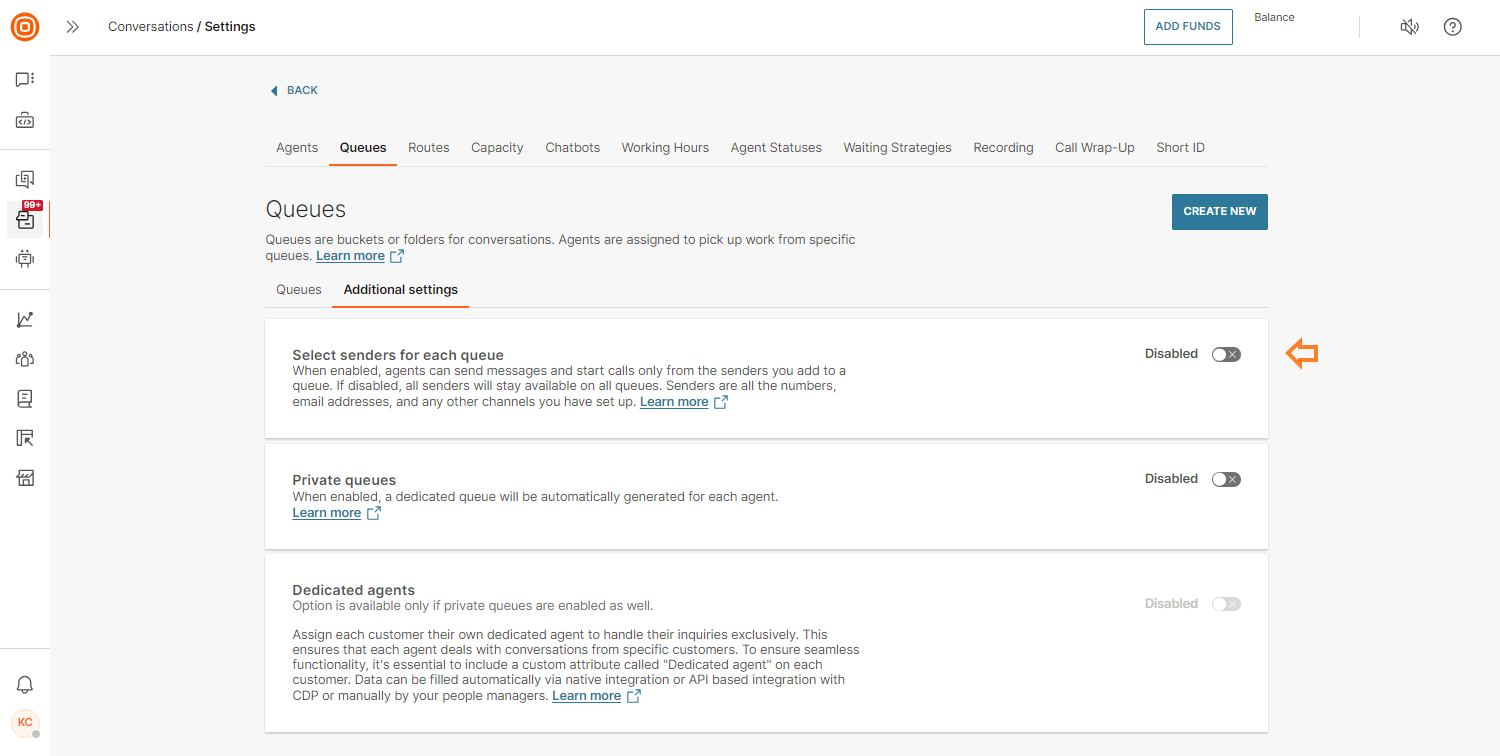Expand the sidebar with double chevron
The height and width of the screenshot is (756, 1500).
[x=72, y=27]
